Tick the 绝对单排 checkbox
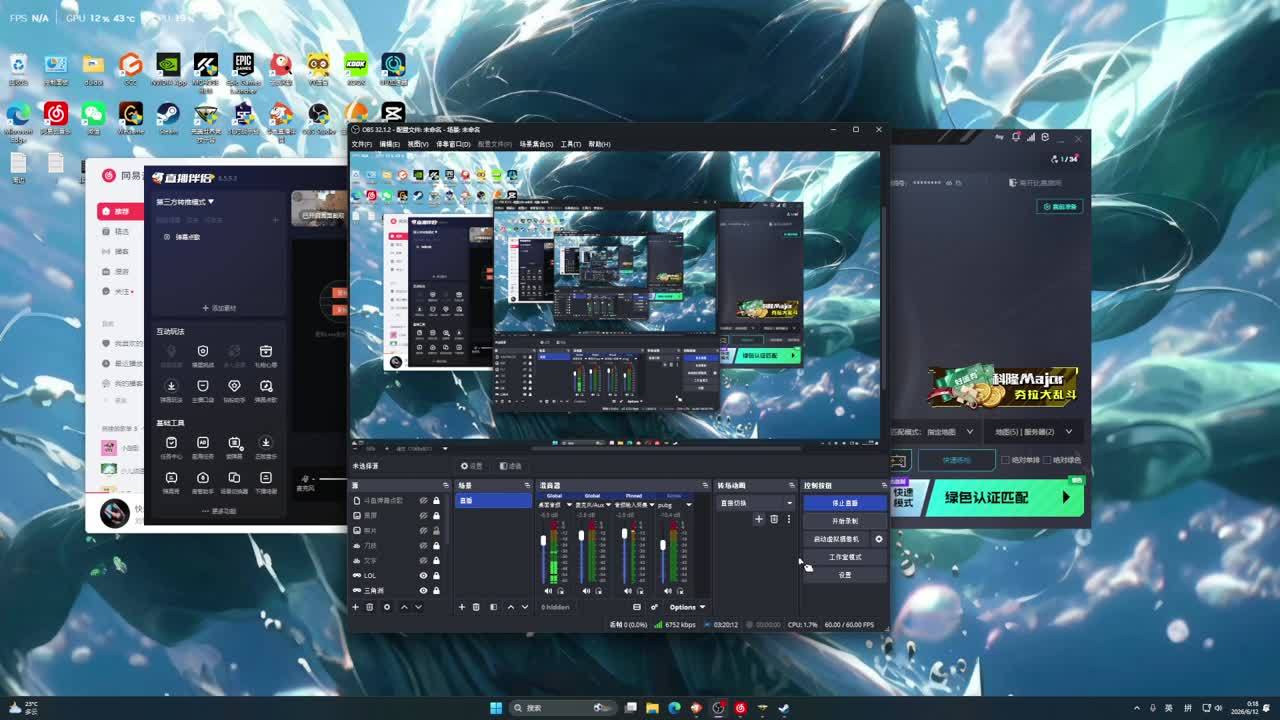Viewport: 1280px width, 720px height. pyautogui.click(x=1005, y=460)
